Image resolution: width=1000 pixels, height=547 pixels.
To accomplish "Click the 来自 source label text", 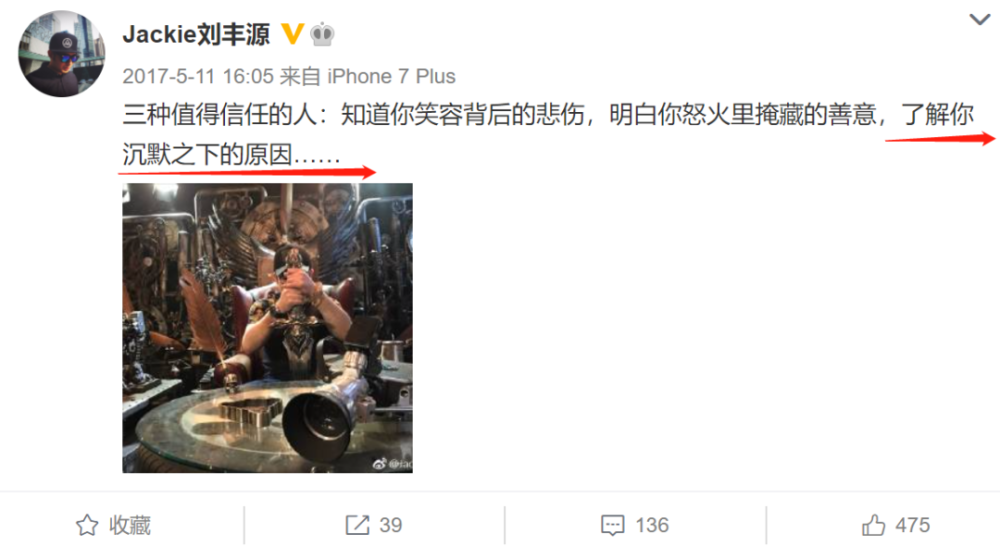I will pos(300,77).
